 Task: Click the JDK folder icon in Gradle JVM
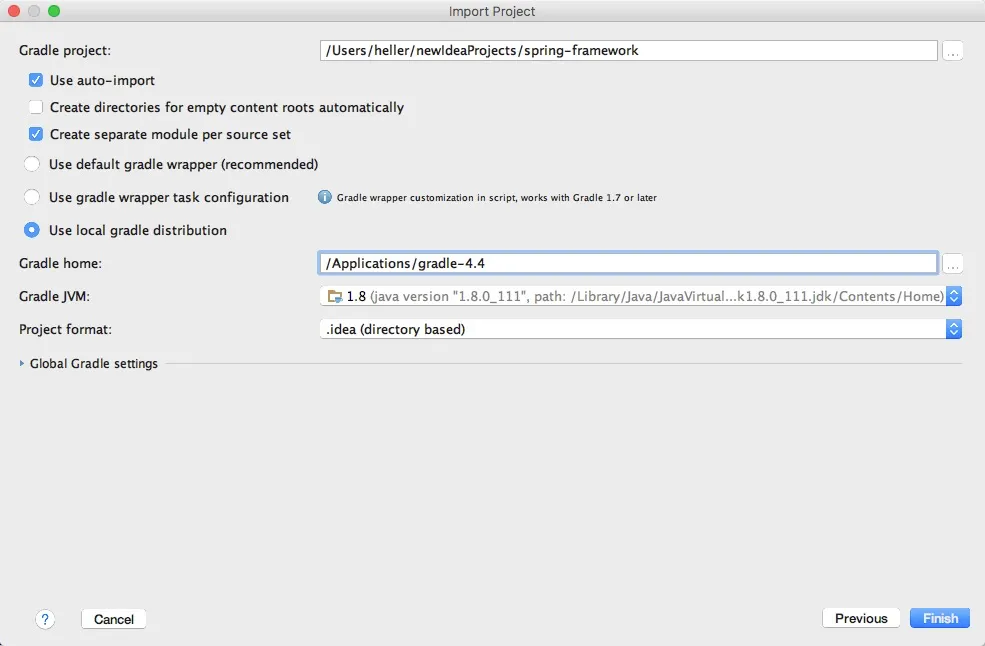point(335,296)
